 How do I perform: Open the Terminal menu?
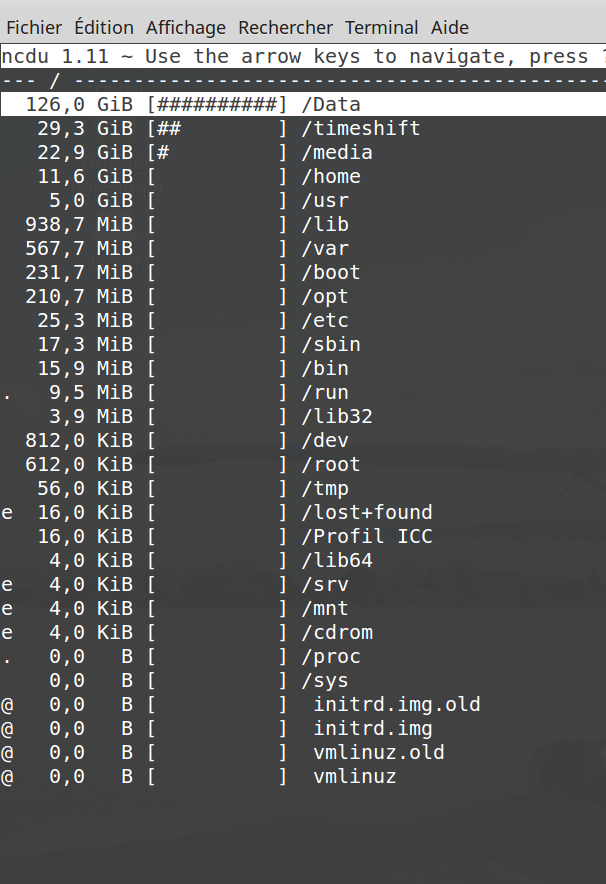[x=382, y=28]
